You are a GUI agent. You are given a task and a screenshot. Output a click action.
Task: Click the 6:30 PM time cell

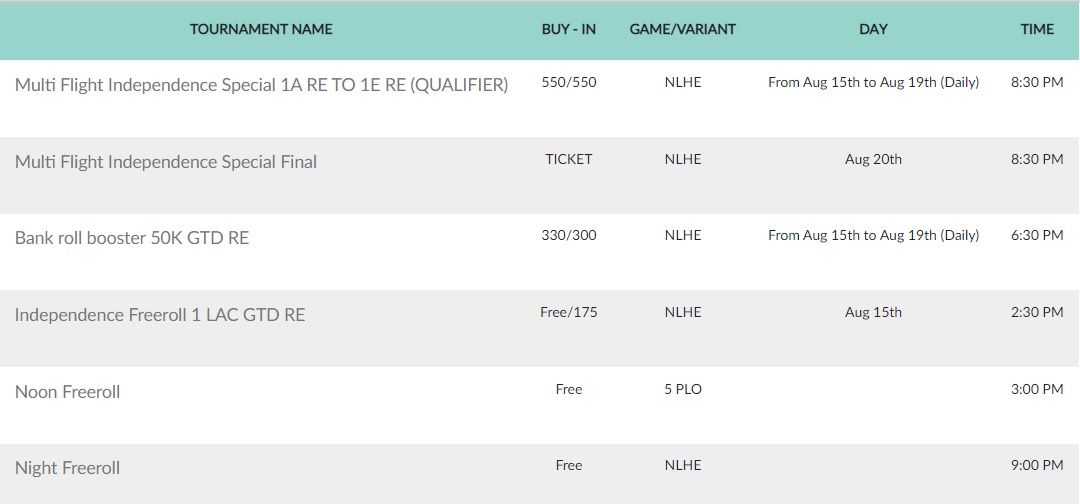tap(1037, 235)
